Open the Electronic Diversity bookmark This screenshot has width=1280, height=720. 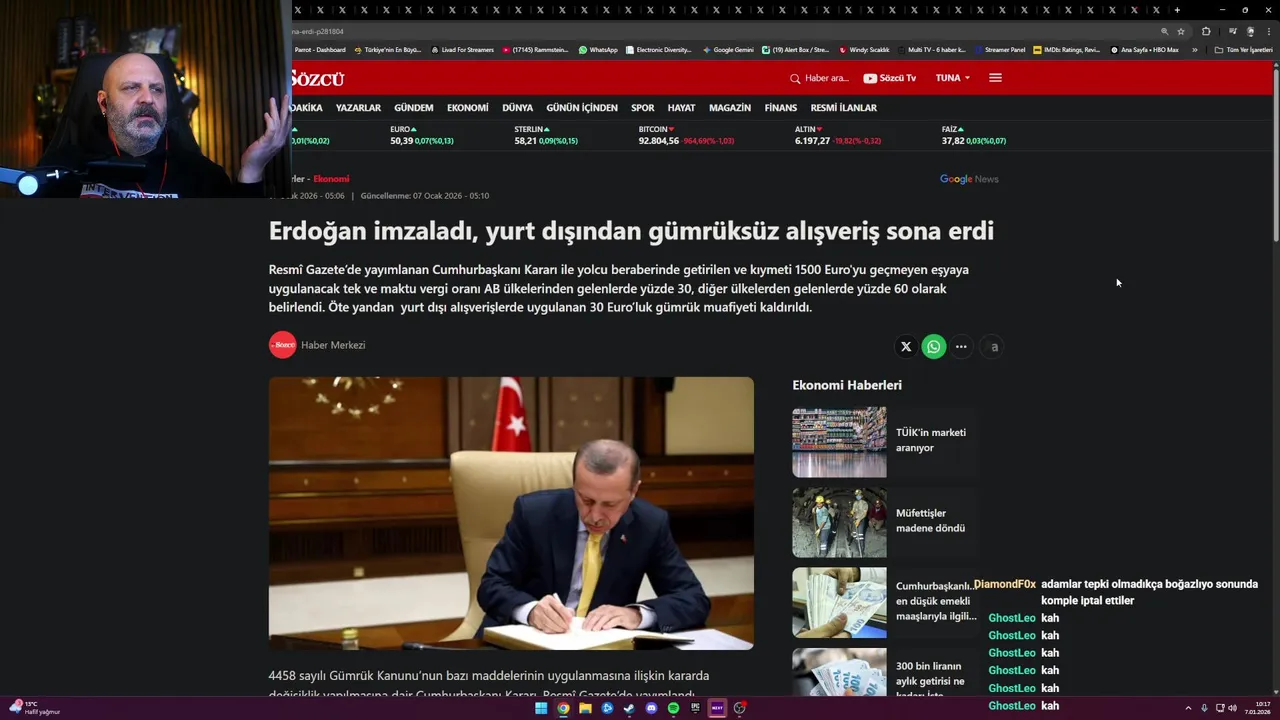point(658,49)
